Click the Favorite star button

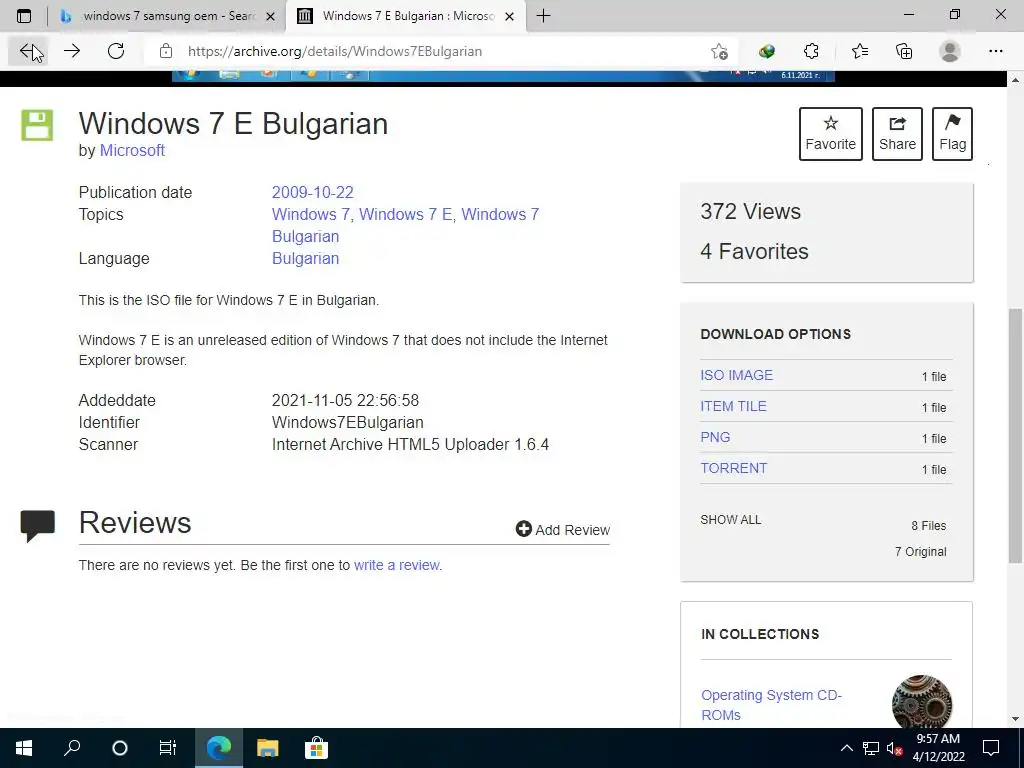[831, 134]
